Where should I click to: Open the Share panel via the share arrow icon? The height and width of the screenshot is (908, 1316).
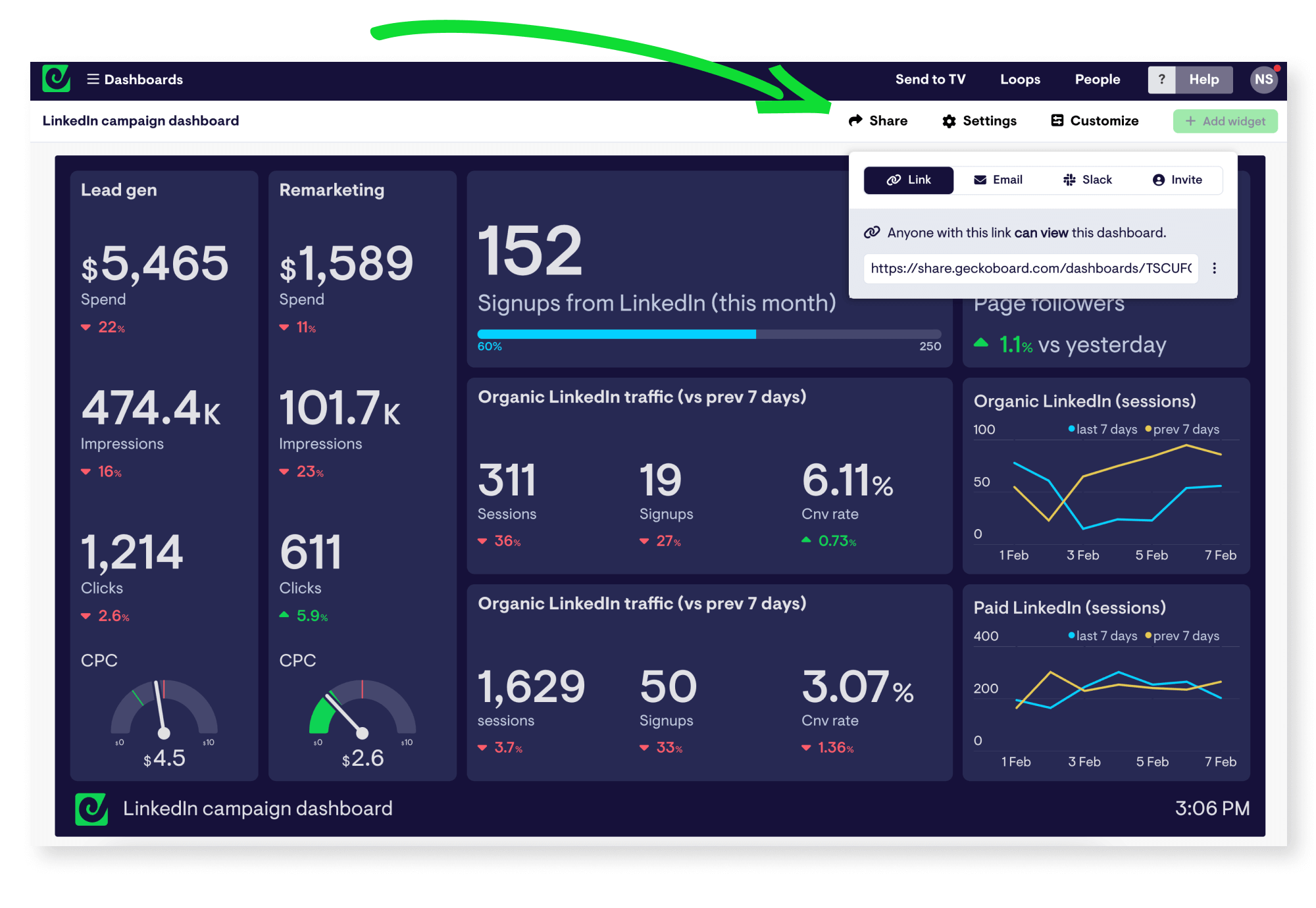[857, 120]
